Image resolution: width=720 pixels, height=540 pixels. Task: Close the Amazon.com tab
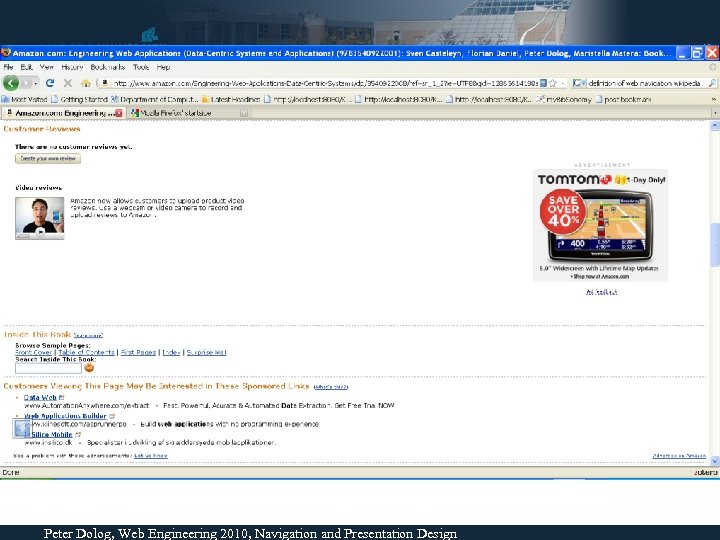pyautogui.click(x=119, y=113)
